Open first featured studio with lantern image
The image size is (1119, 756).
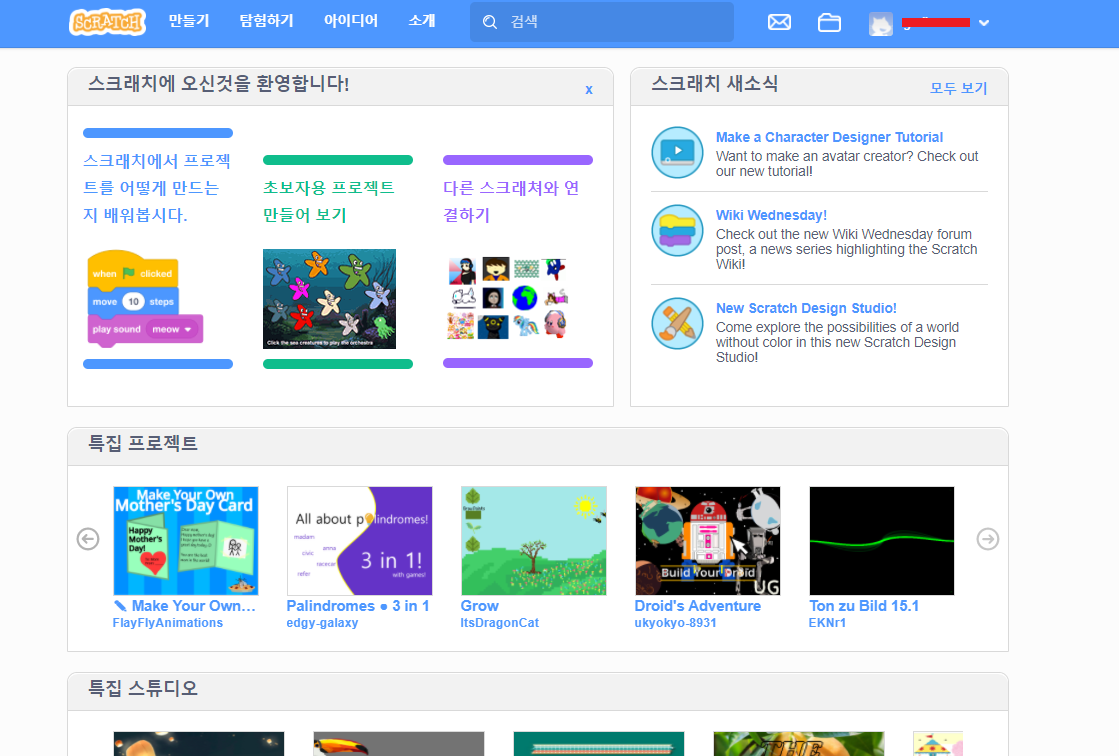point(198,744)
